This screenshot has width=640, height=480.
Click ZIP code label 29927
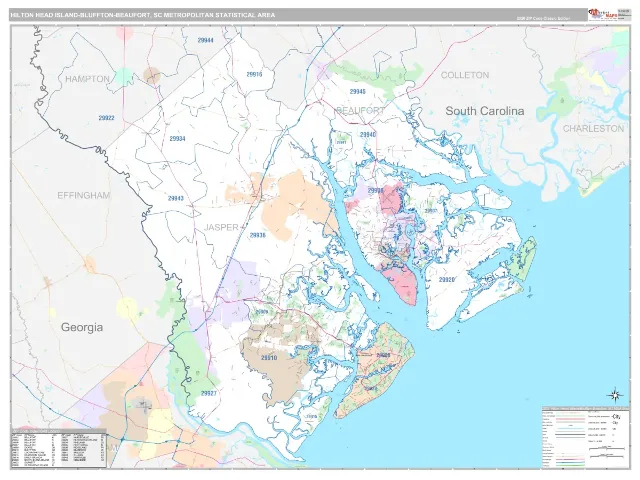pyautogui.click(x=209, y=393)
